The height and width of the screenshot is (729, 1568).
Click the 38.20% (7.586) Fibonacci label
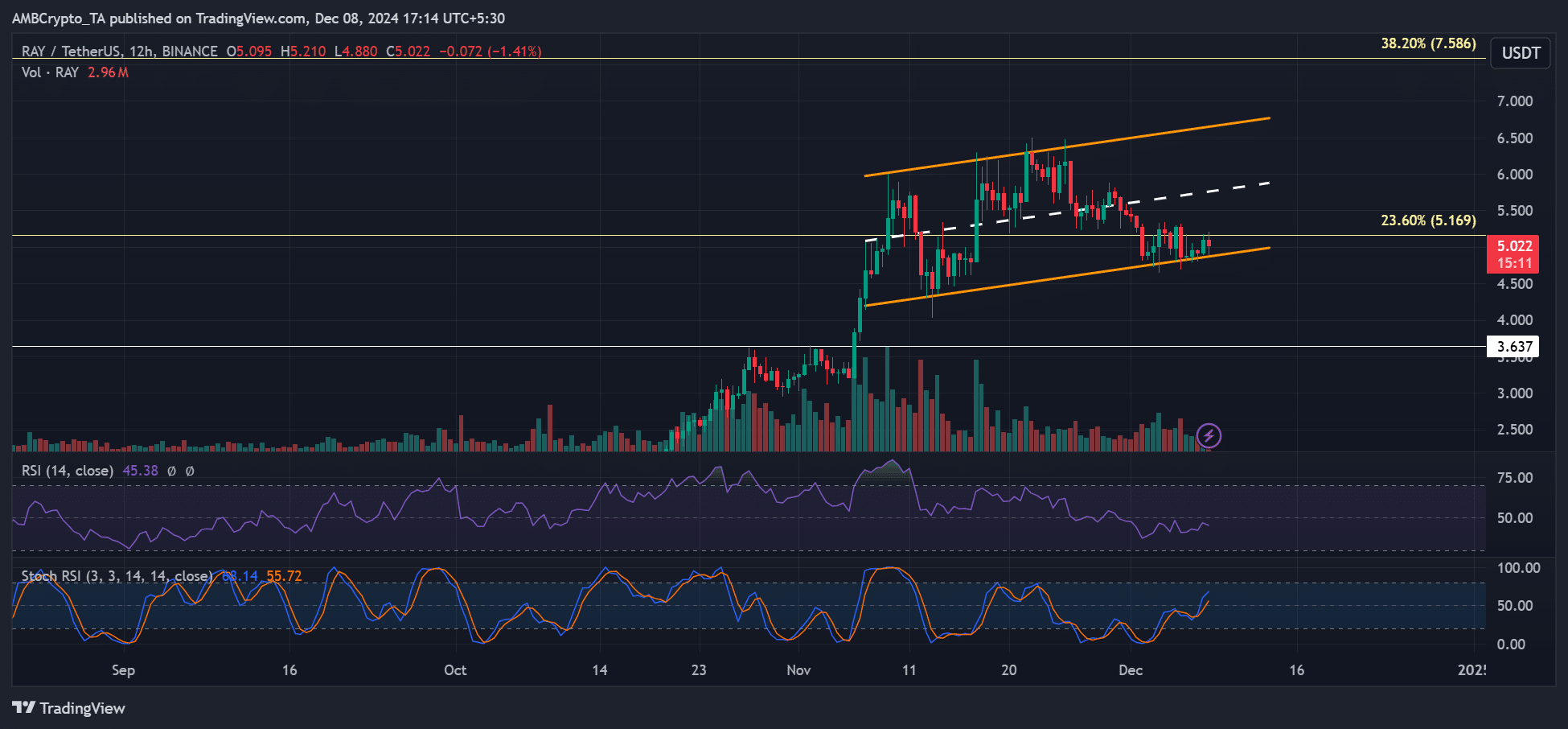(1428, 43)
